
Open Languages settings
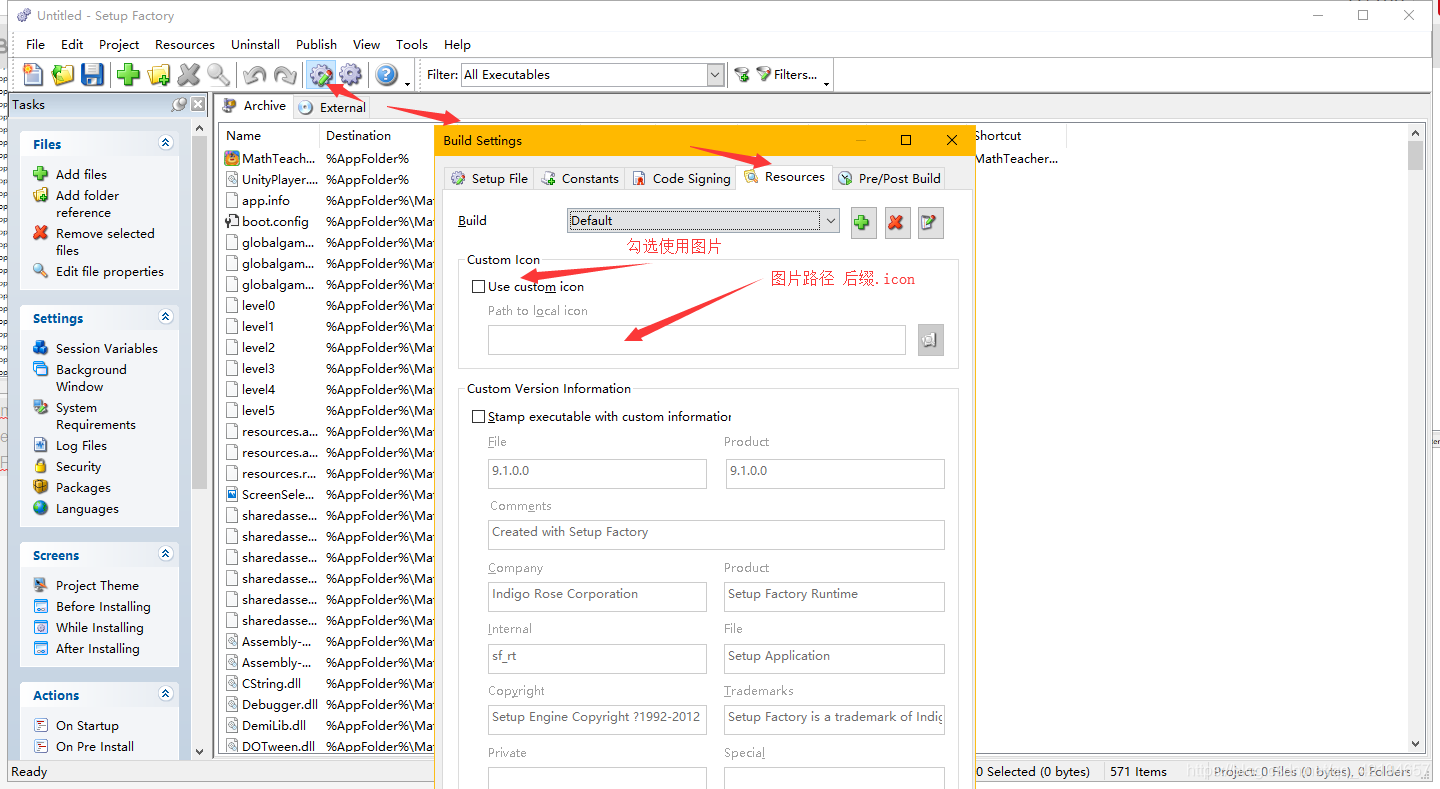pyautogui.click(x=87, y=509)
